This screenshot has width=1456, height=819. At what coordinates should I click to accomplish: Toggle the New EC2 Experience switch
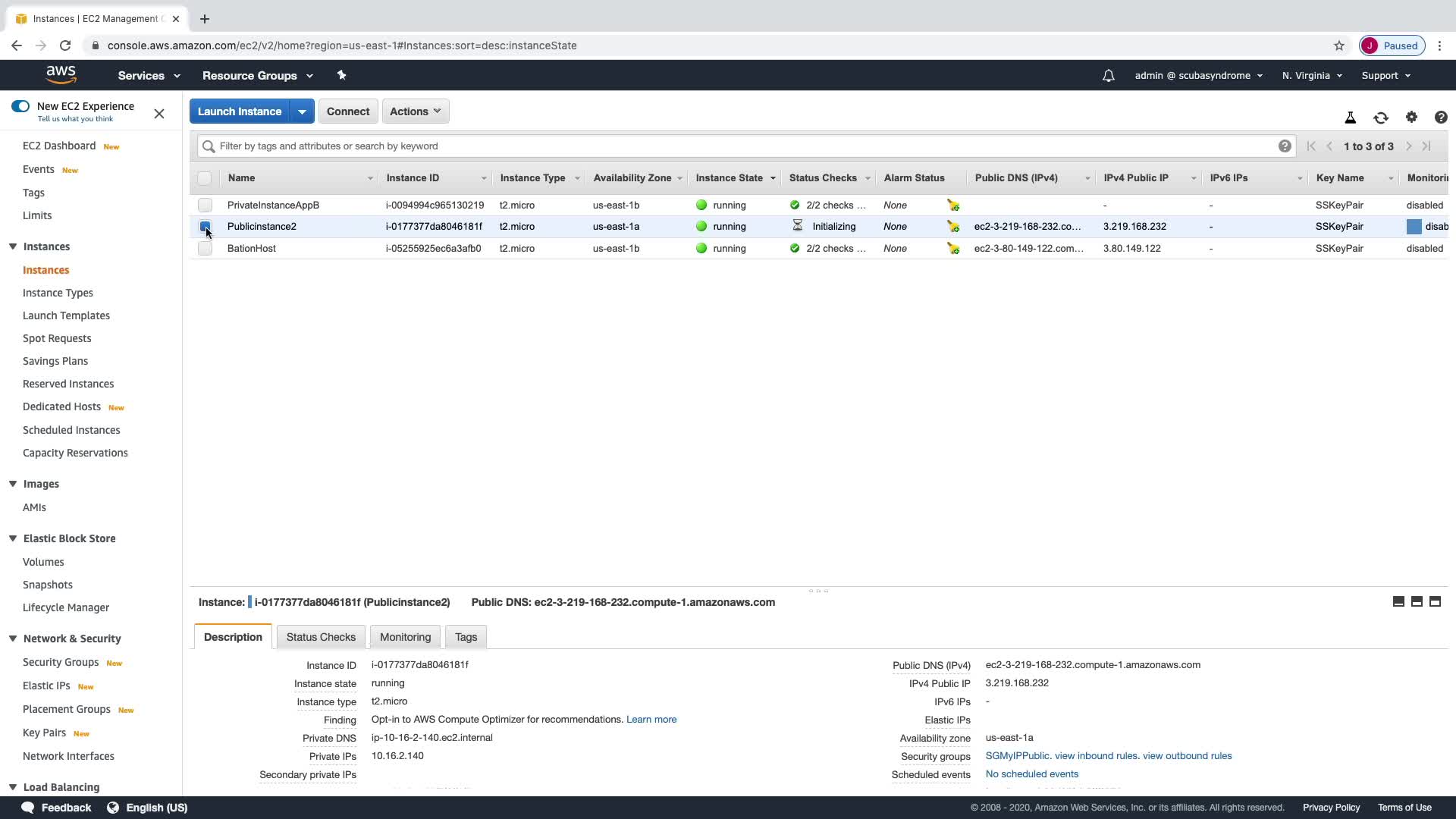[x=20, y=106]
